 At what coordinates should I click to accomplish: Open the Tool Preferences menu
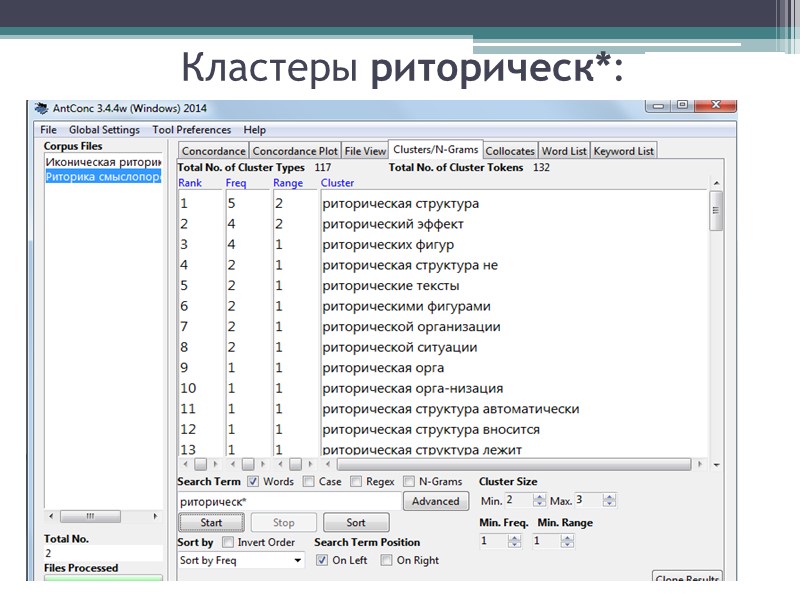tap(191, 129)
